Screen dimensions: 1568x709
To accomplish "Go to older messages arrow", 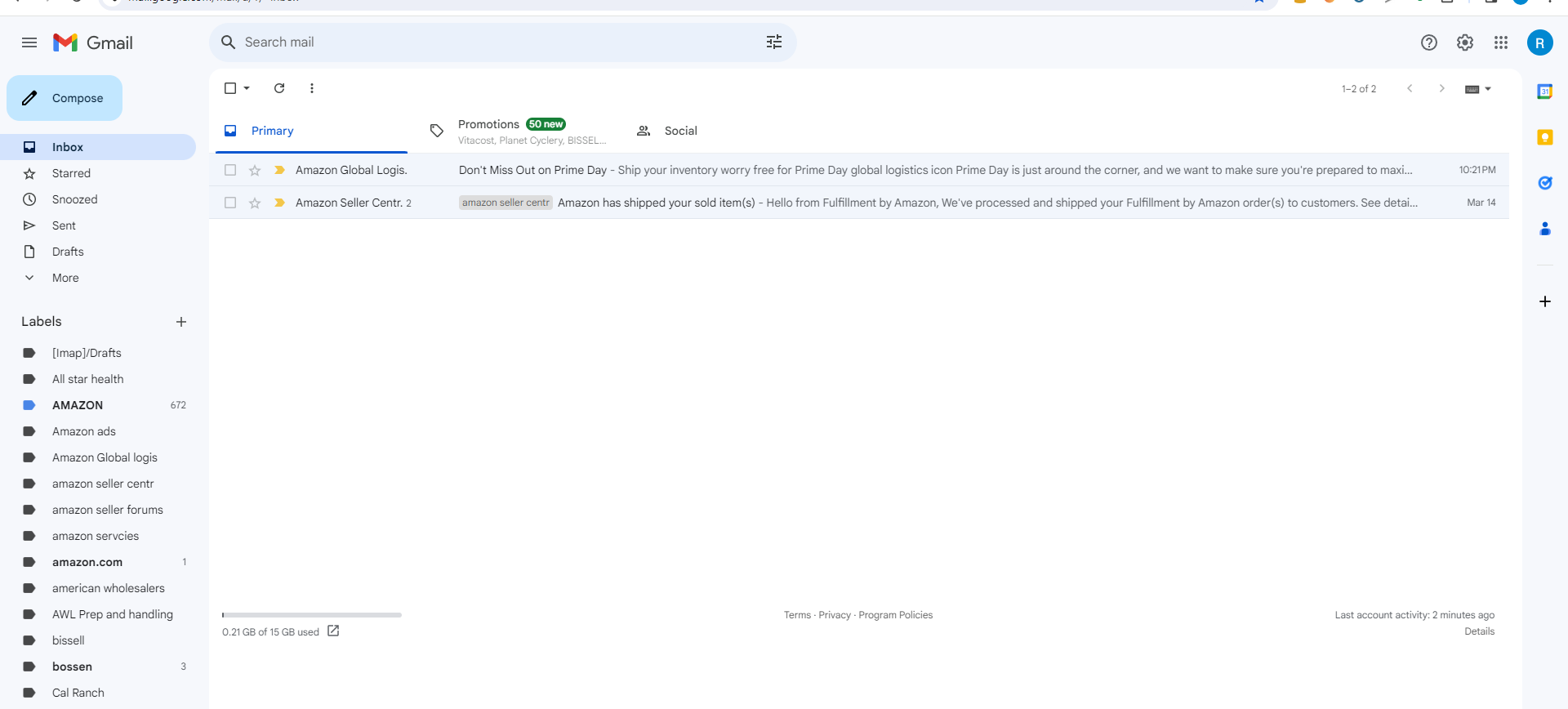I will [x=1442, y=88].
